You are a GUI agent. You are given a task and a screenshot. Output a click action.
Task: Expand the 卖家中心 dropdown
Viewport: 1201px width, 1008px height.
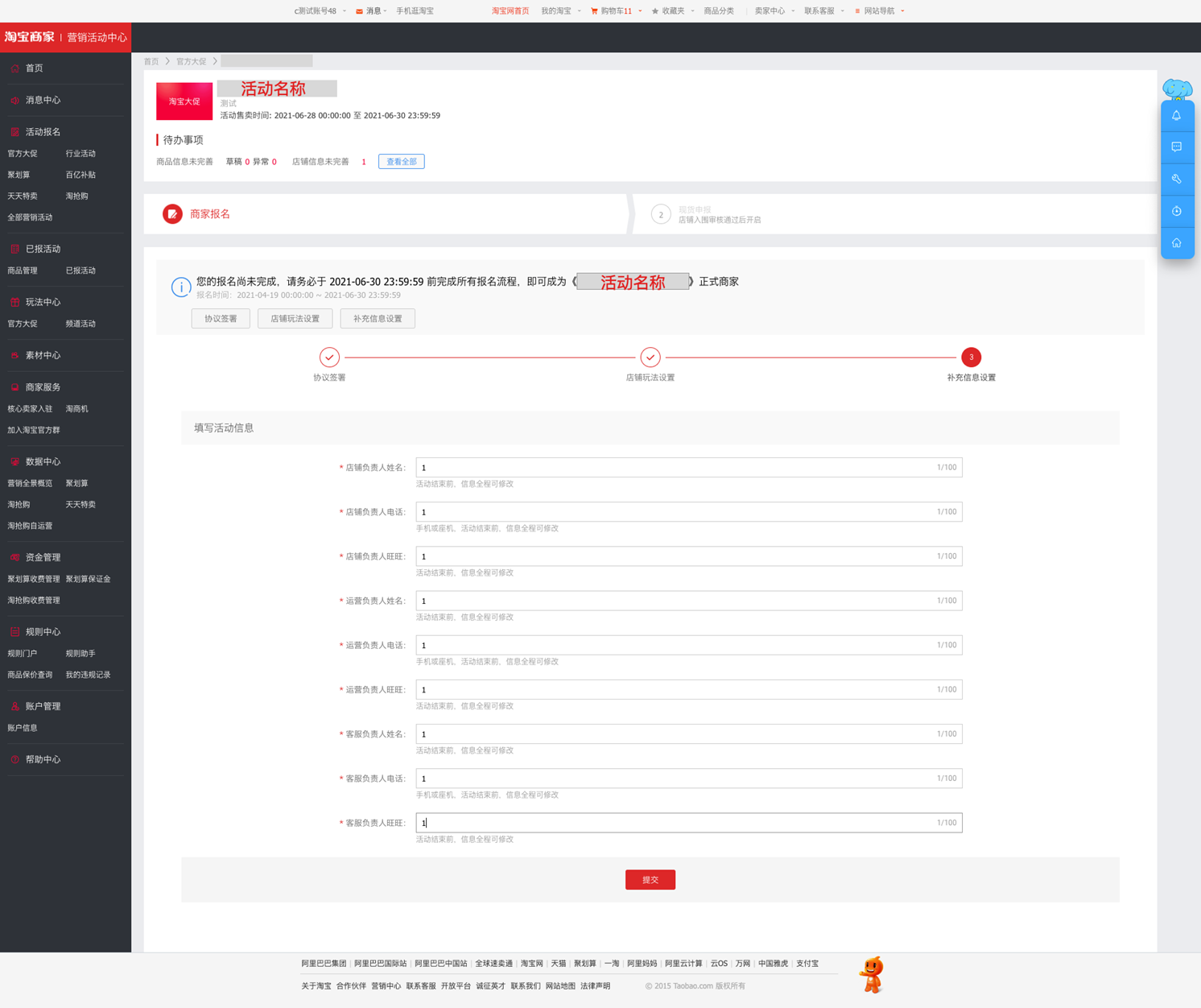click(x=774, y=11)
